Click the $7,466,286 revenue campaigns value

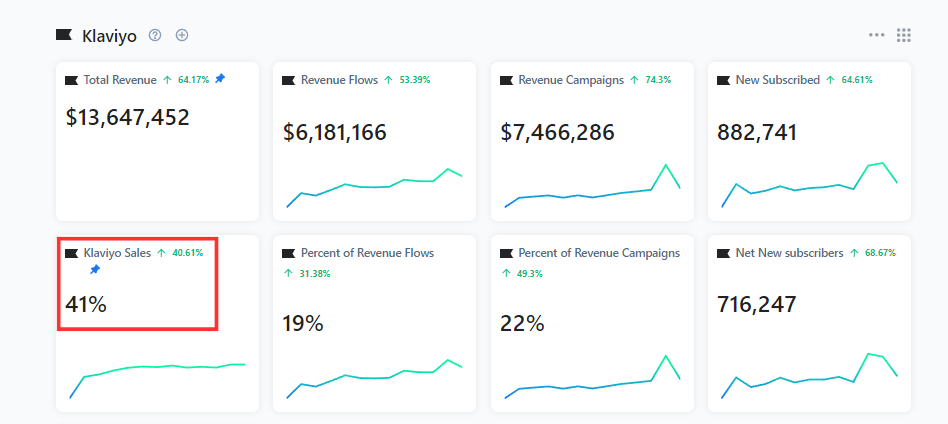tap(557, 132)
